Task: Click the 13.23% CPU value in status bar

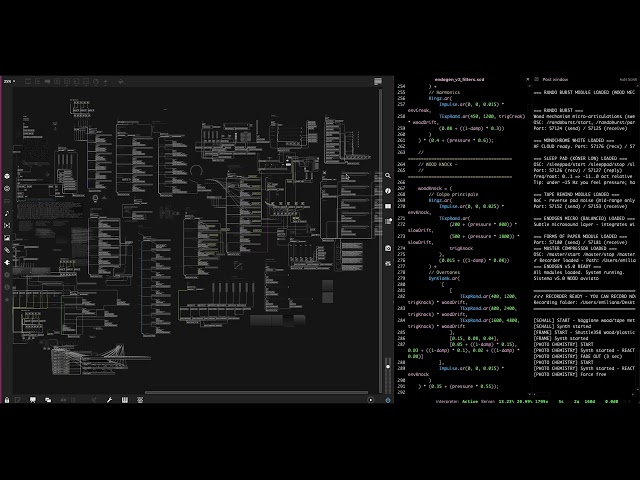Action: coord(506,402)
